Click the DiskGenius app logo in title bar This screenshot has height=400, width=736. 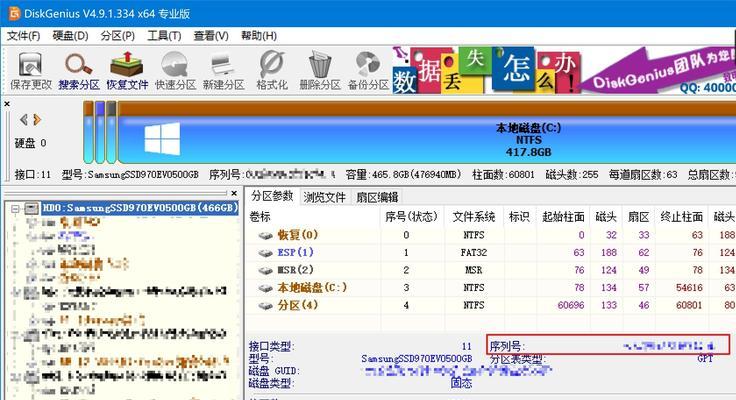pos(15,13)
